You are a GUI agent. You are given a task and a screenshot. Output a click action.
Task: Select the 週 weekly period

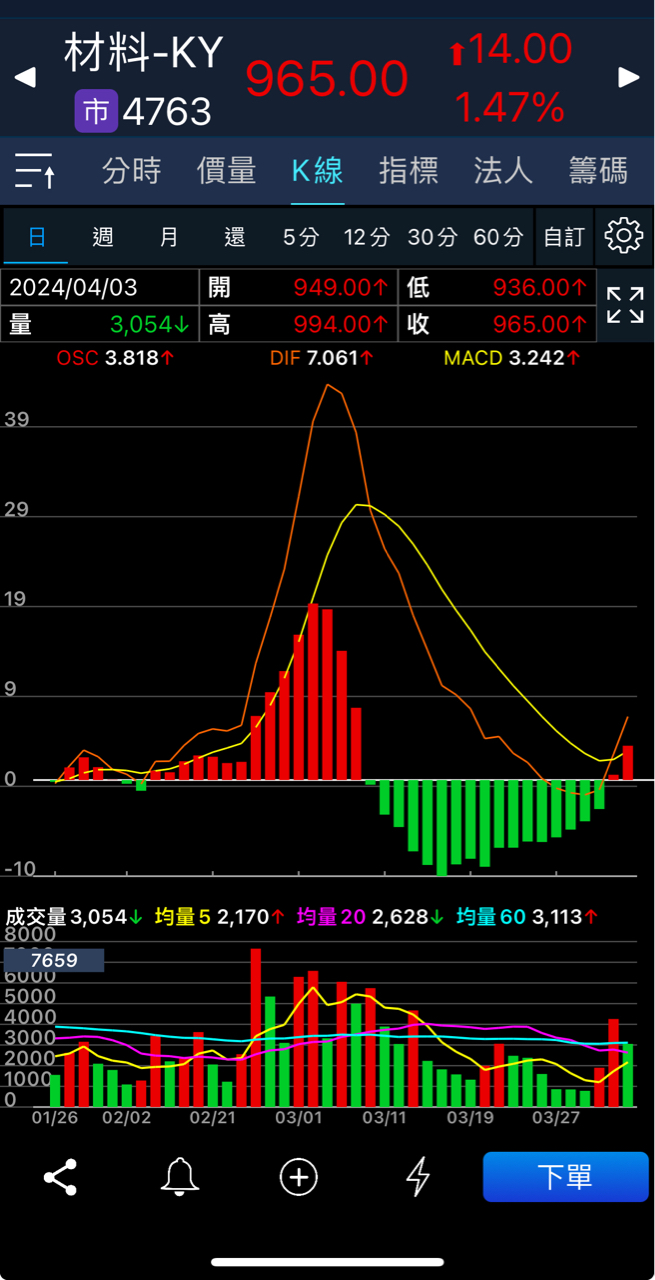tap(102, 237)
